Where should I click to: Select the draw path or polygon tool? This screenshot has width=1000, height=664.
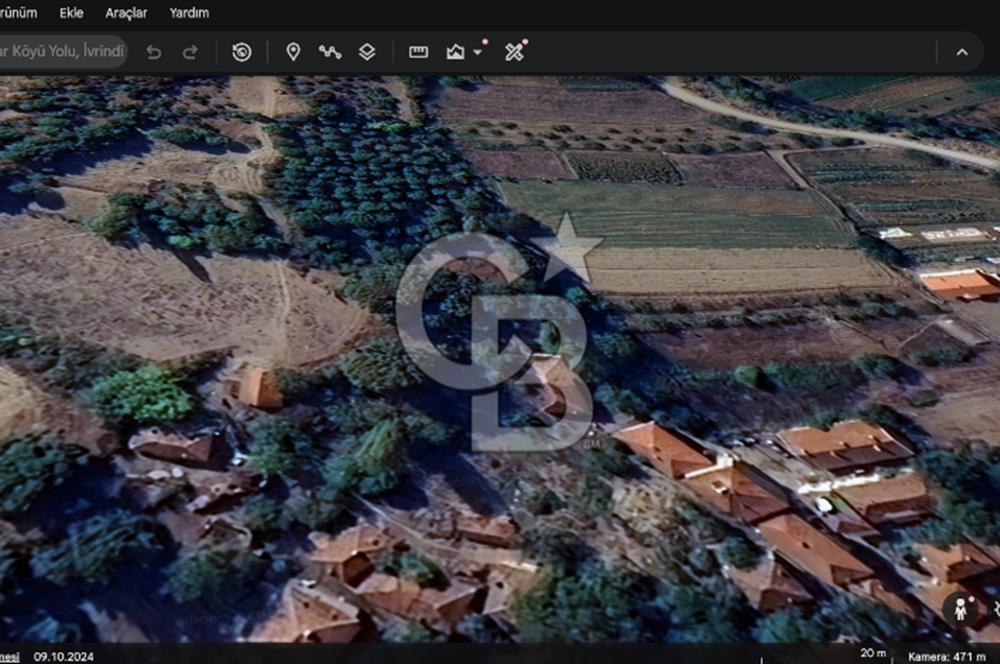point(330,52)
